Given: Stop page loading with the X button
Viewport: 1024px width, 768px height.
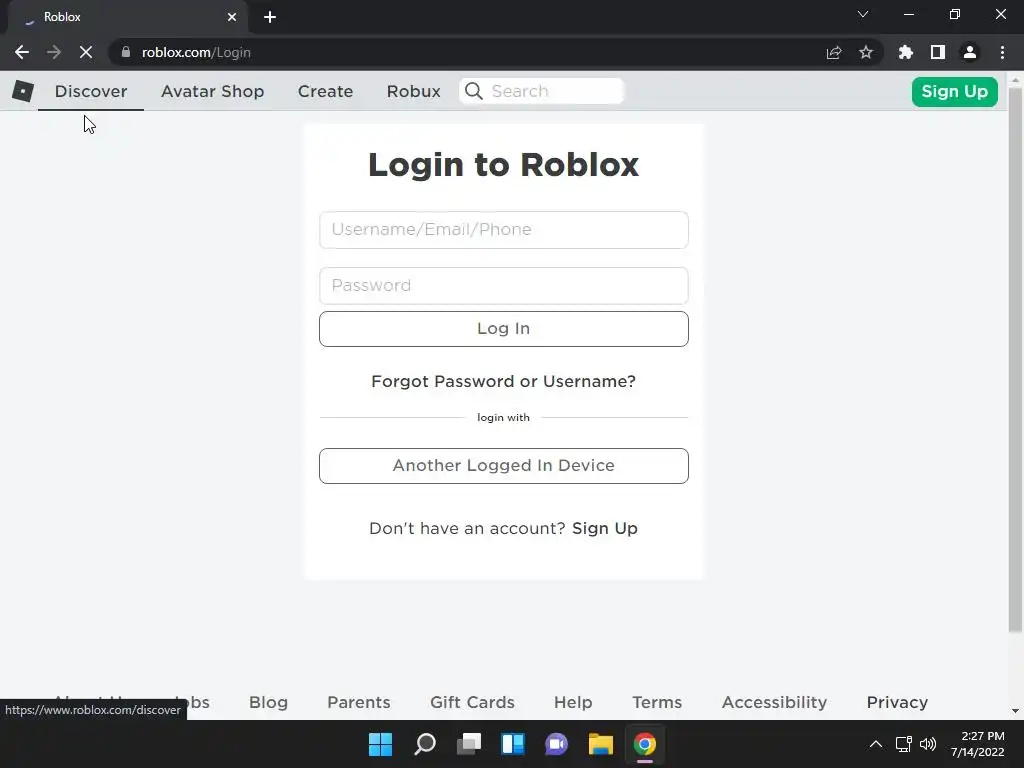Looking at the screenshot, I should click(86, 52).
